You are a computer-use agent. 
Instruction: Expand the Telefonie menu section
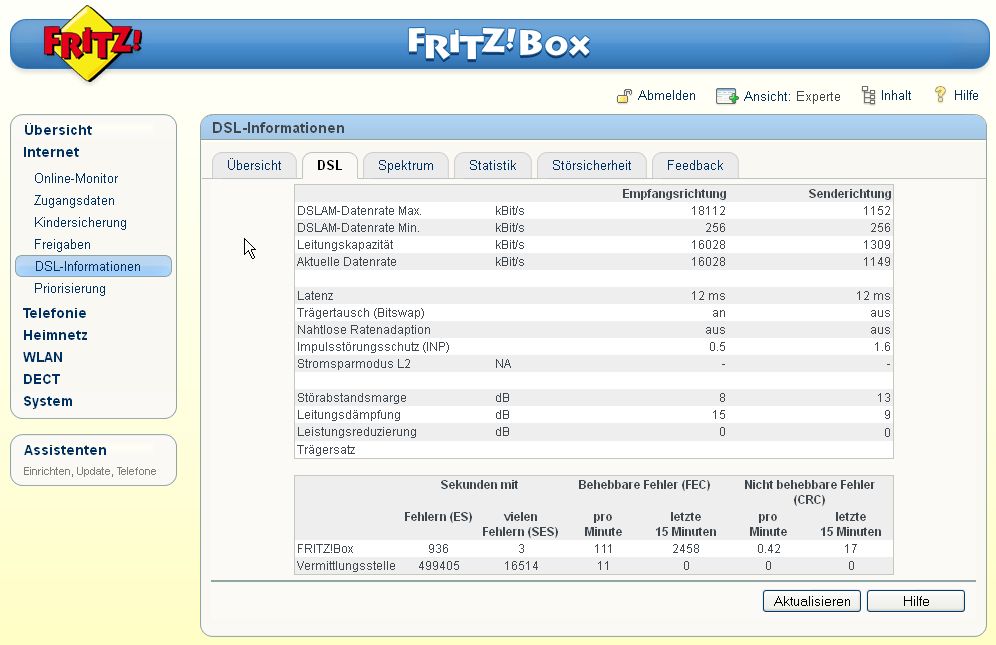click(54, 313)
